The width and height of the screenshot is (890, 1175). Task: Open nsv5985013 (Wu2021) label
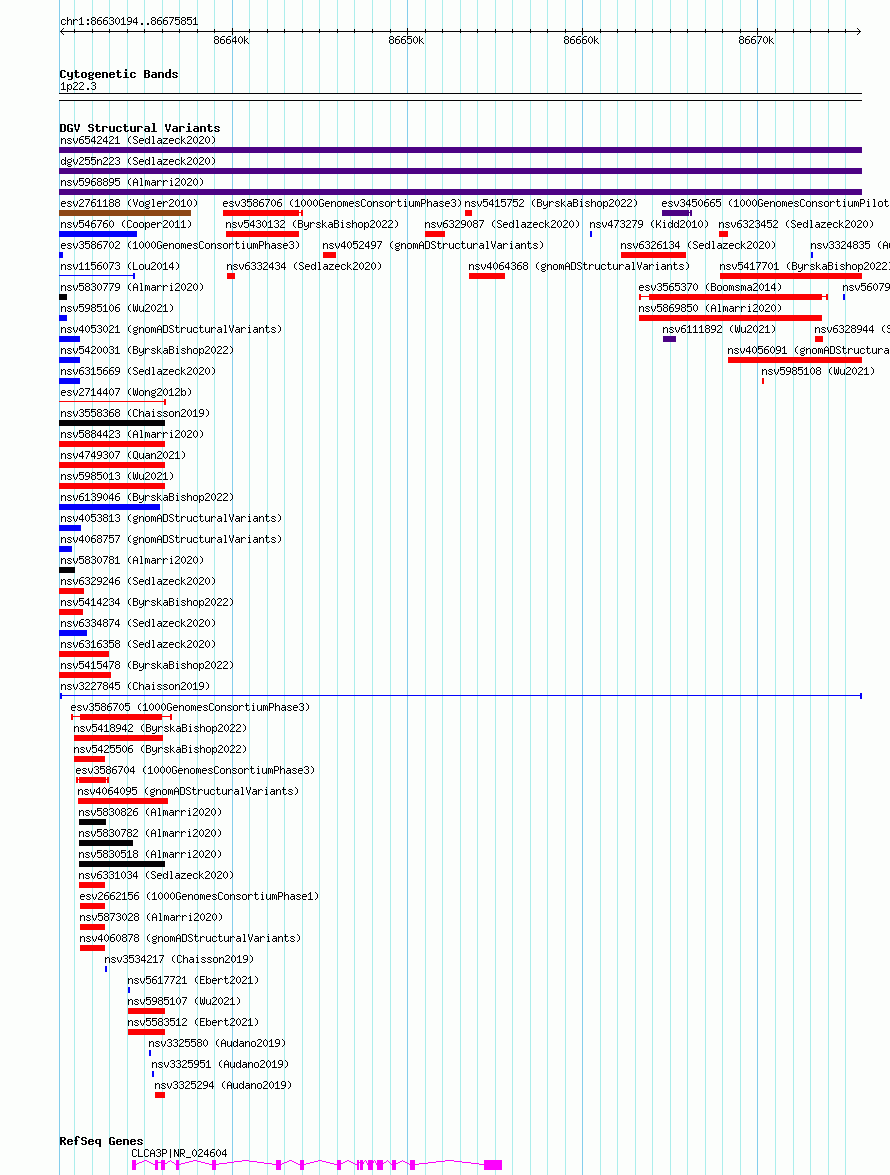[x=117, y=476]
